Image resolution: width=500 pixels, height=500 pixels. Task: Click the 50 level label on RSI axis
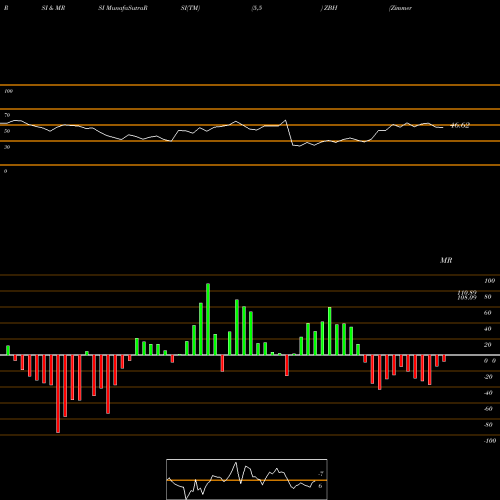pos(7,131)
